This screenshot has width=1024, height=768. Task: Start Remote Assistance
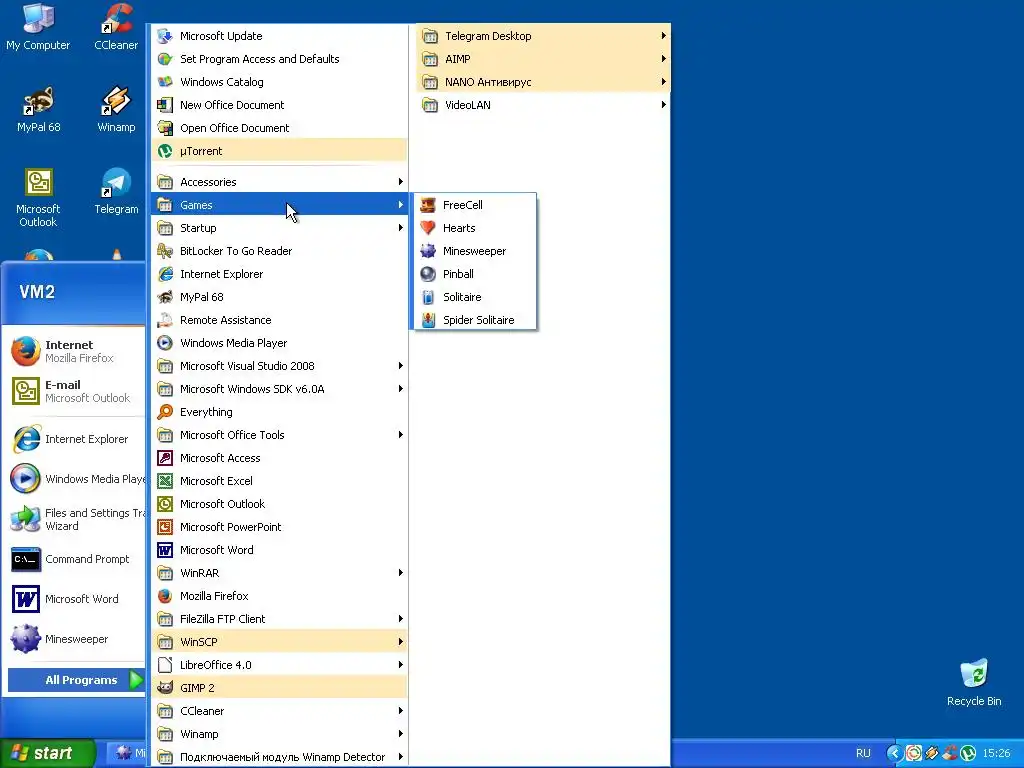click(x=280, y=320)
